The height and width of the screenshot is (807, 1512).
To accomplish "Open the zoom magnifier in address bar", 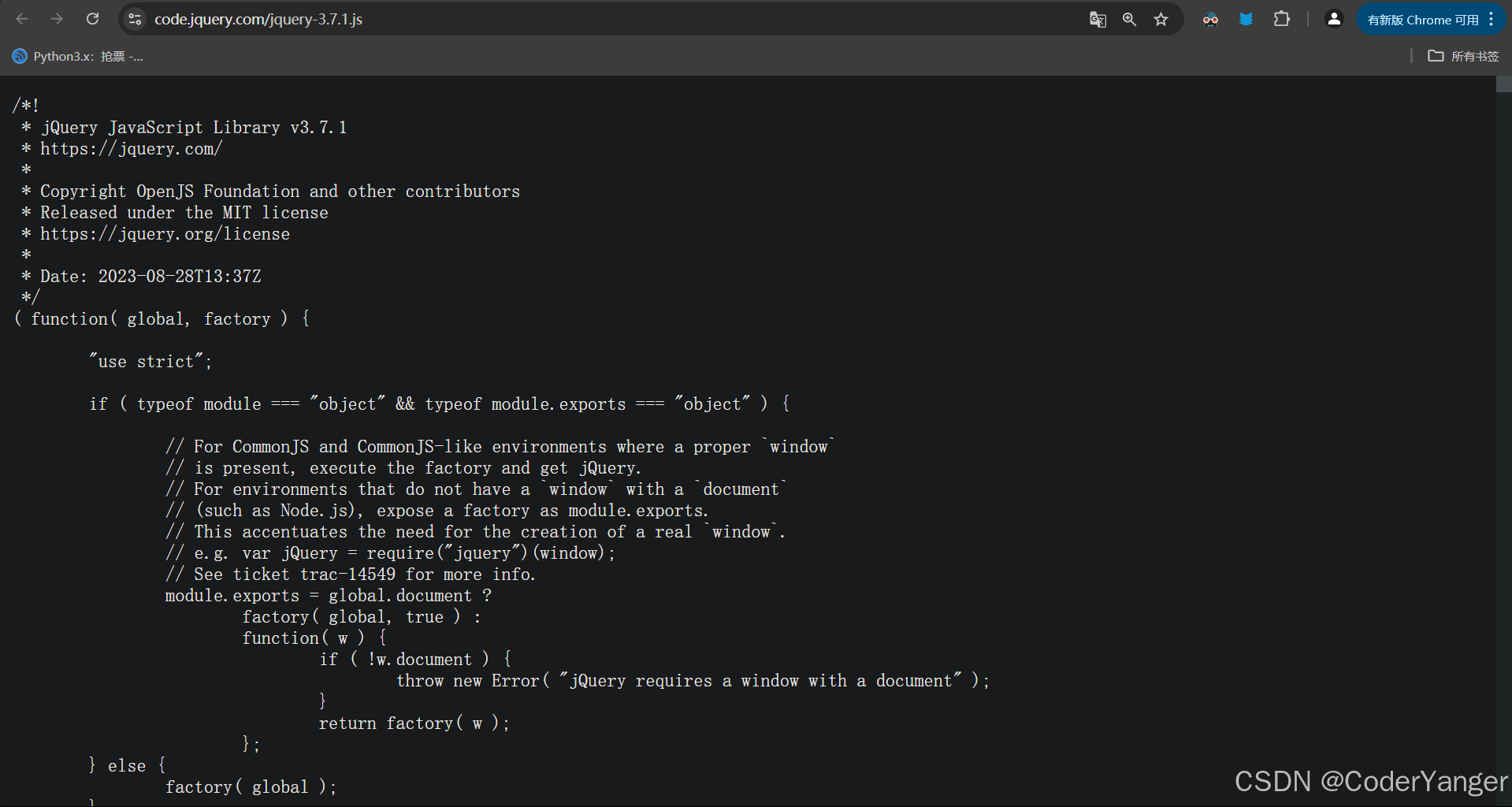I will (x=1129, y=20).
